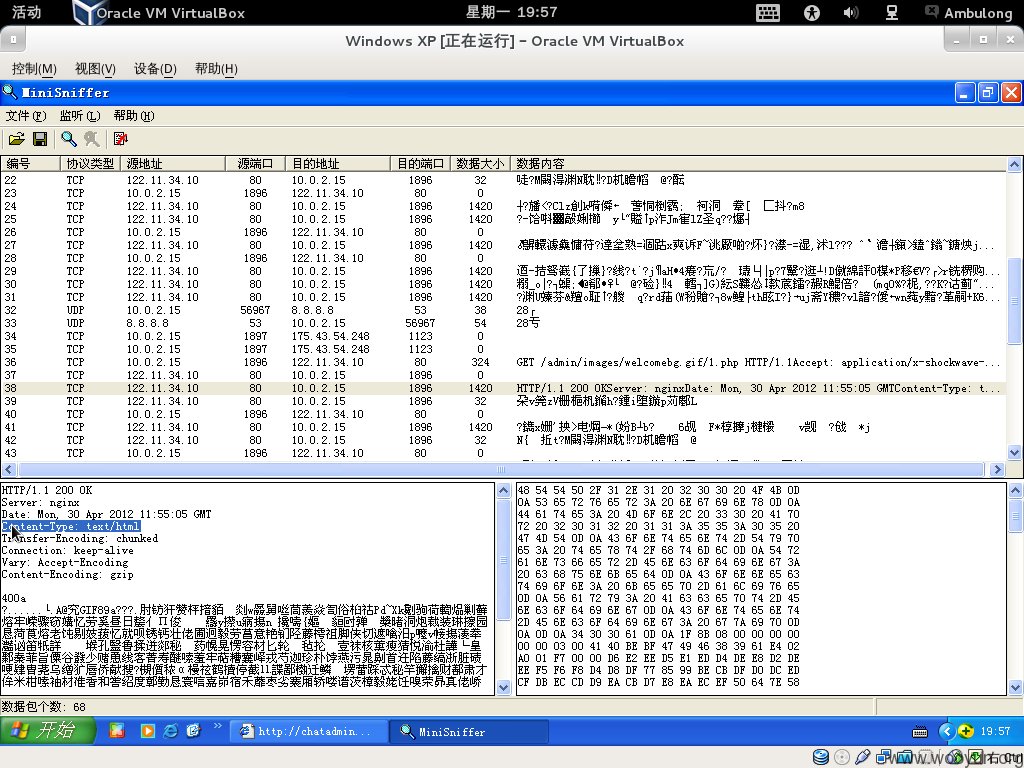Open VirtualBox 帮助(H) menu
The height and width of the screenshot is (768, 1024).
[x=216, y=69]
